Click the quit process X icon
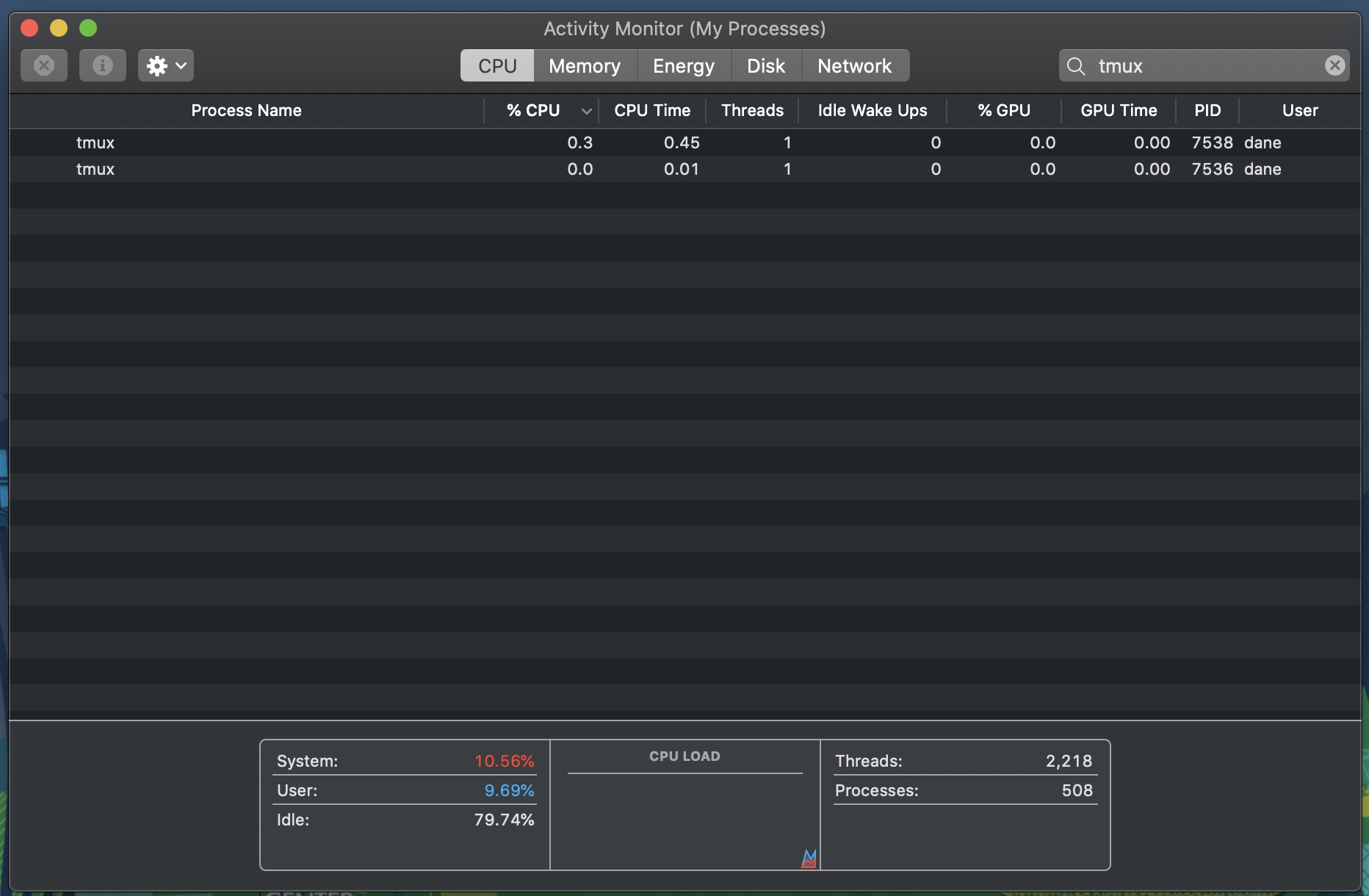 pyautogui.click(x=43, y=65)
